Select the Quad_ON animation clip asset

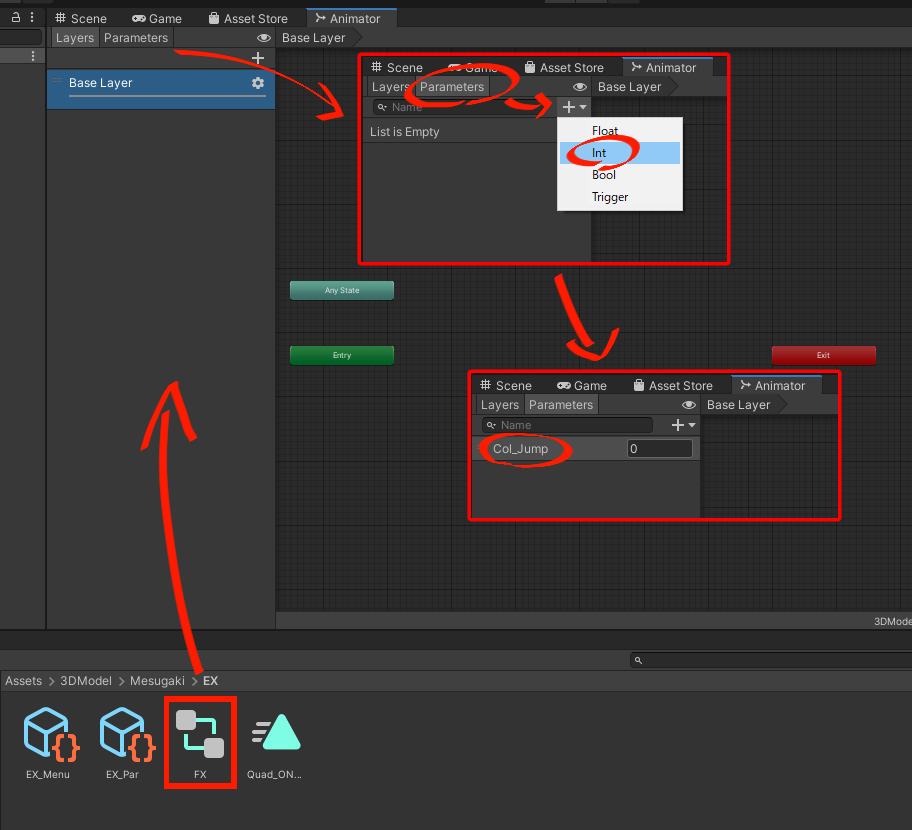275,735
